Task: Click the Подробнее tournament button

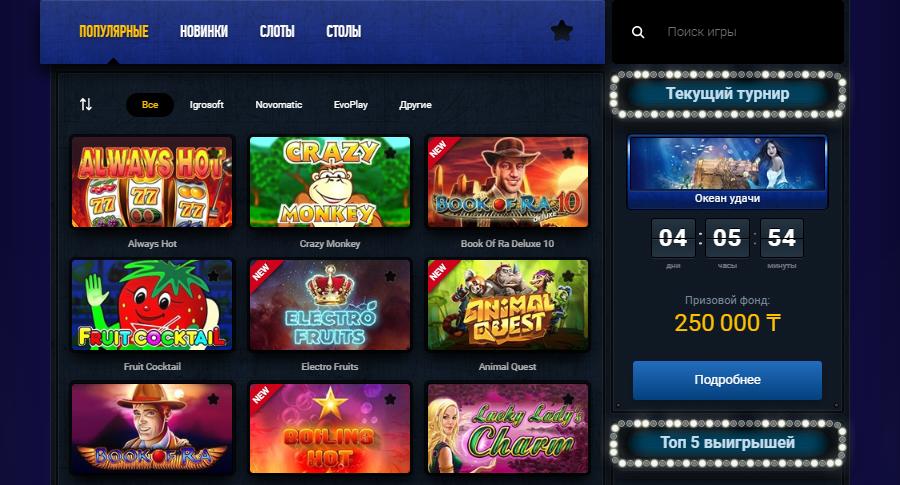Action: 727,380
